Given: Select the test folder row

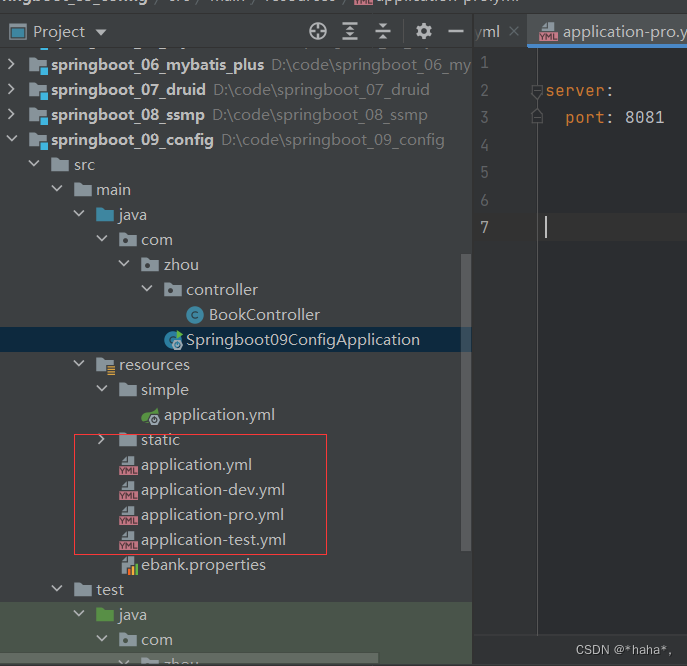Looking at the screenshot, I should (236, 589).
